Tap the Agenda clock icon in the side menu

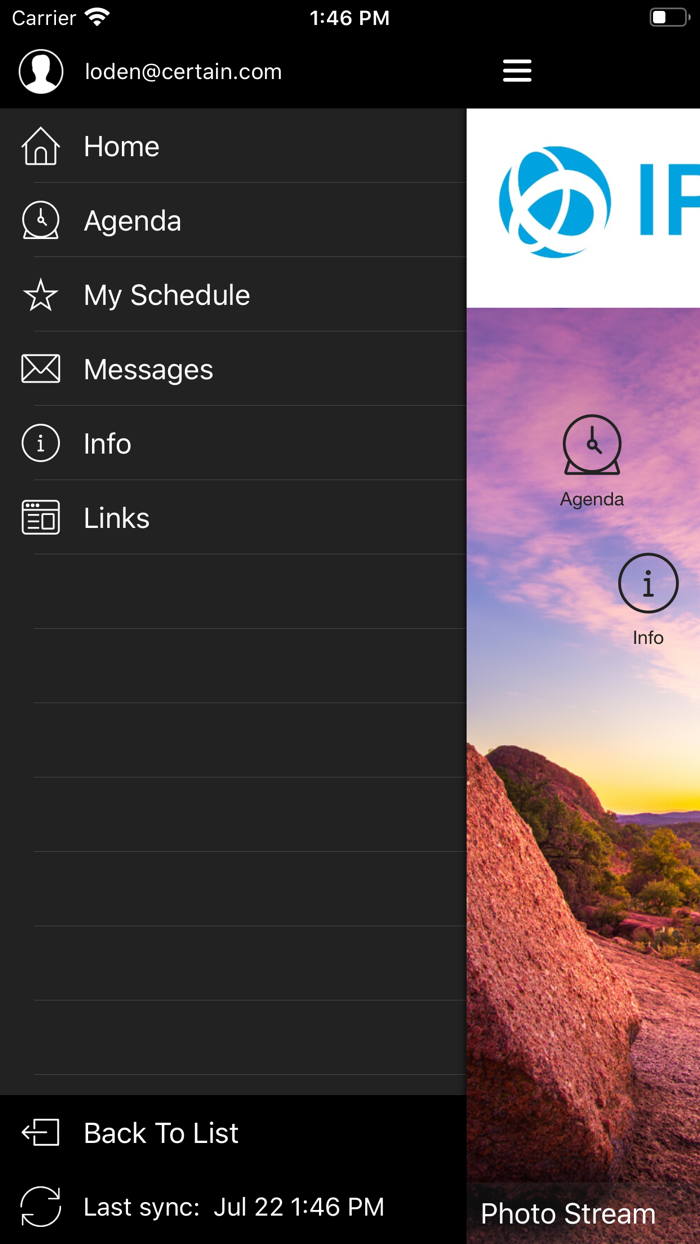click(41, 221)
